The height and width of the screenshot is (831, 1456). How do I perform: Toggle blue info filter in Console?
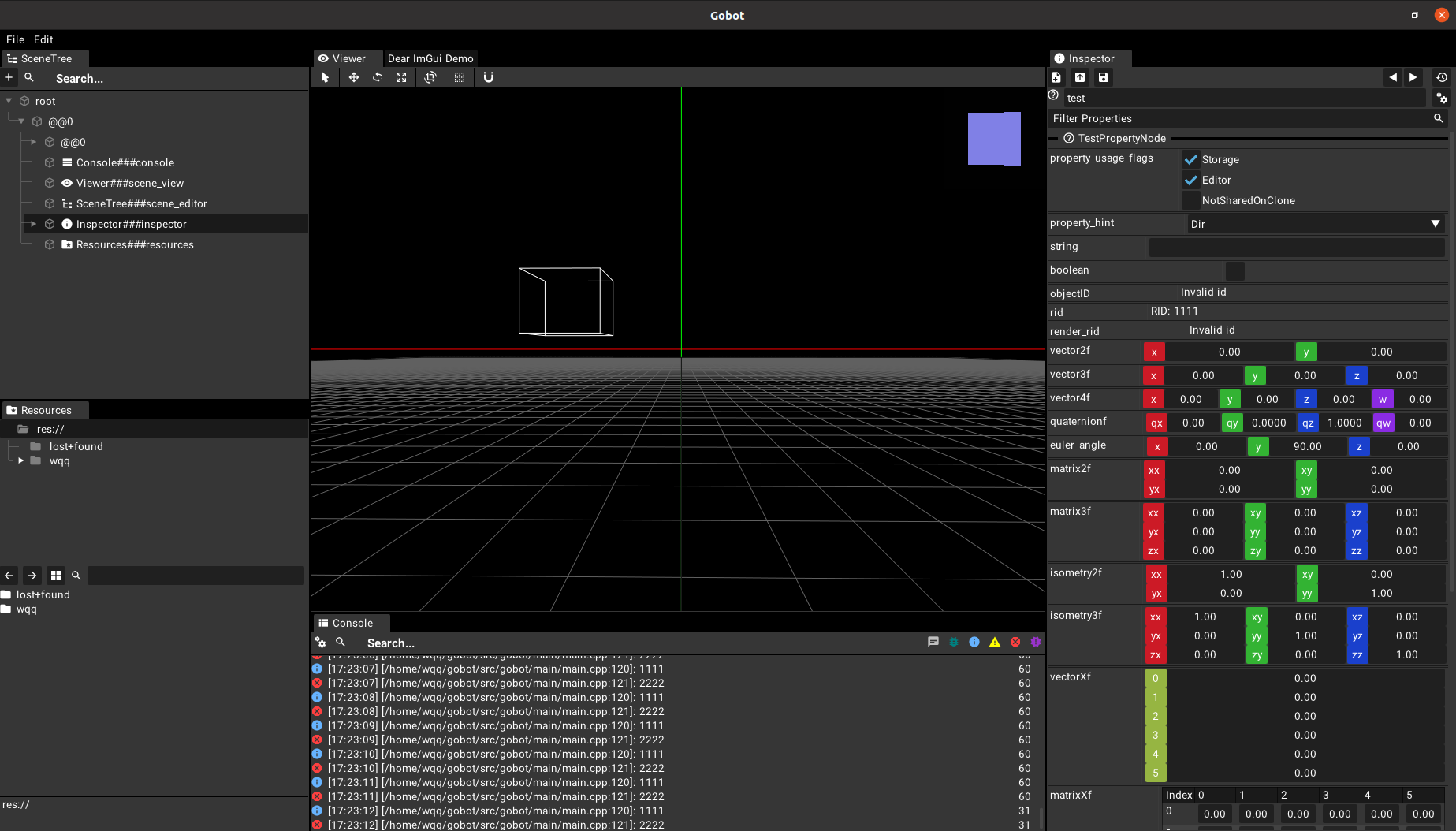pos(974,642)
